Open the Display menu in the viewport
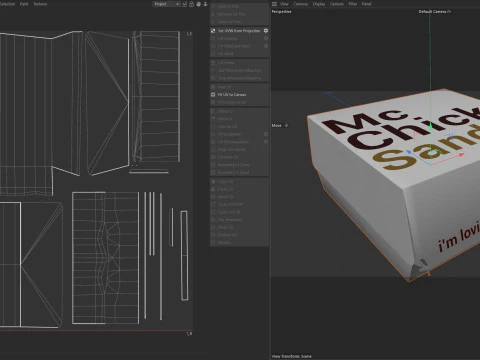480x360 pixels. [x=319, y=4]
